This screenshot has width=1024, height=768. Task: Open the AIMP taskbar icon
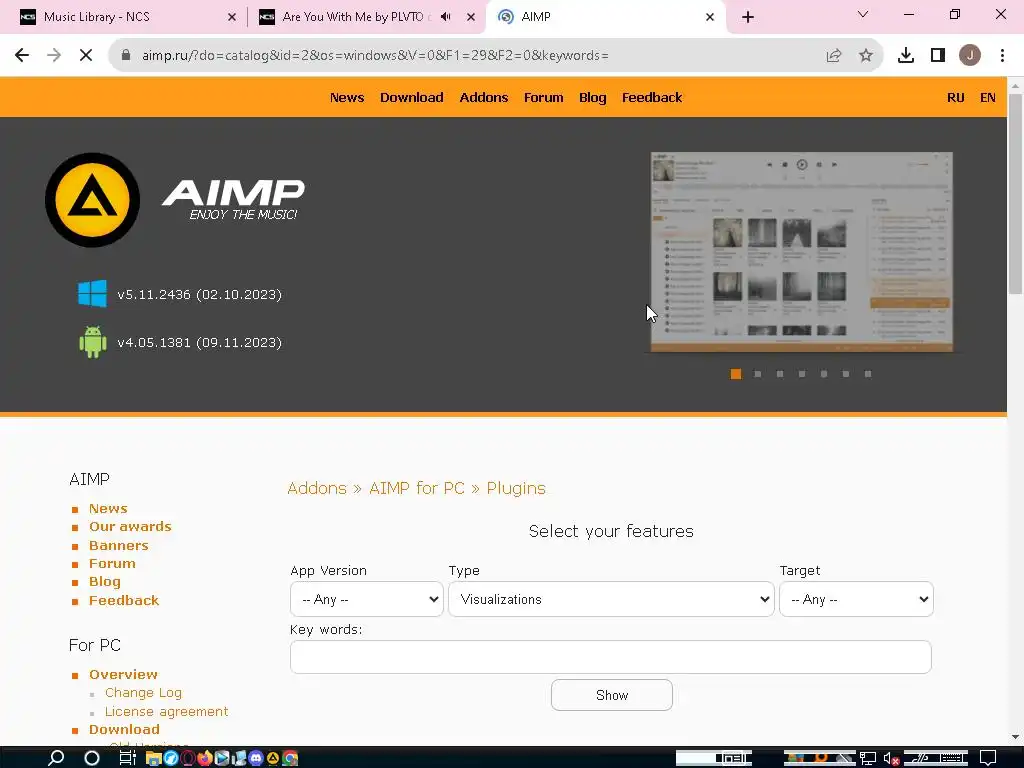click(x=273, y=758)
